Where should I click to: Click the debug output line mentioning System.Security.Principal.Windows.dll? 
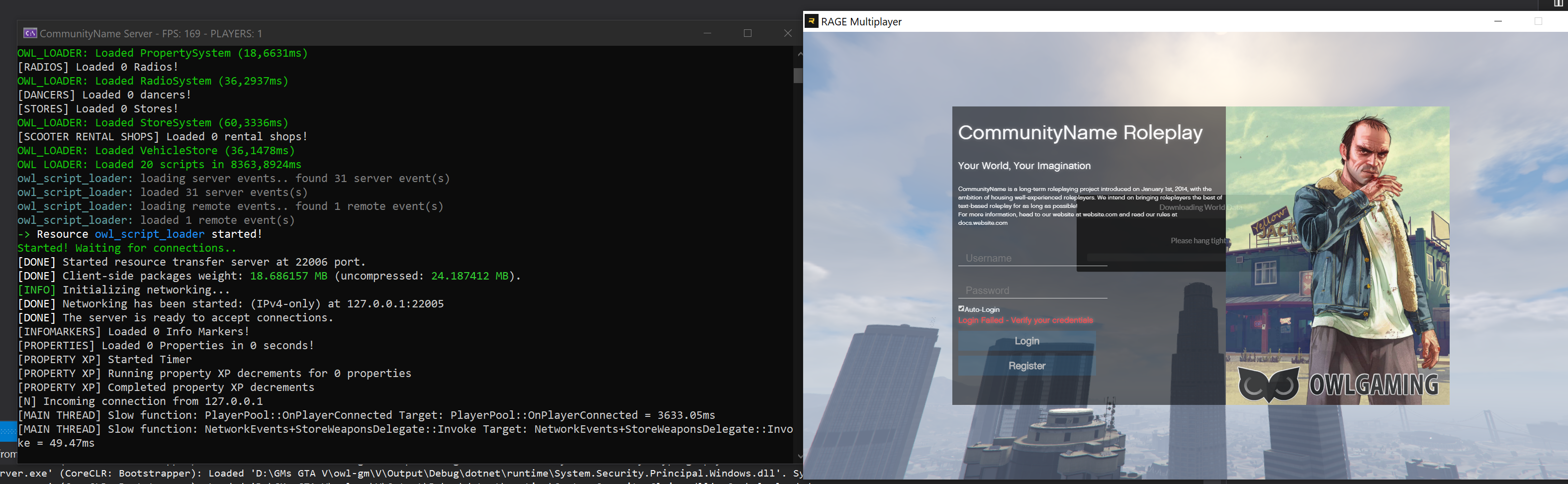(402, 473)
